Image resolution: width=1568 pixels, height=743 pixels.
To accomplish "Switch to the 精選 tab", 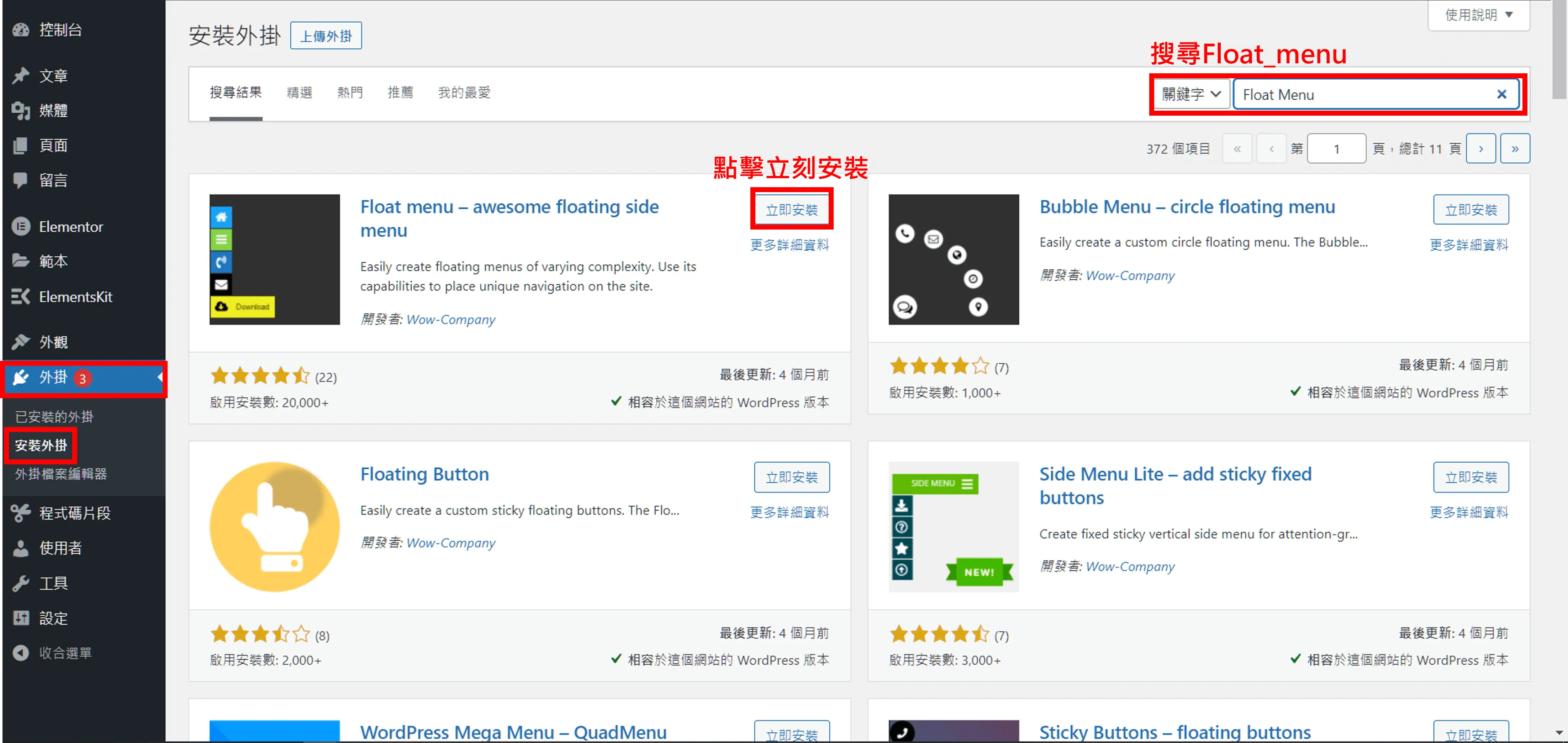I will coord(300,93).
